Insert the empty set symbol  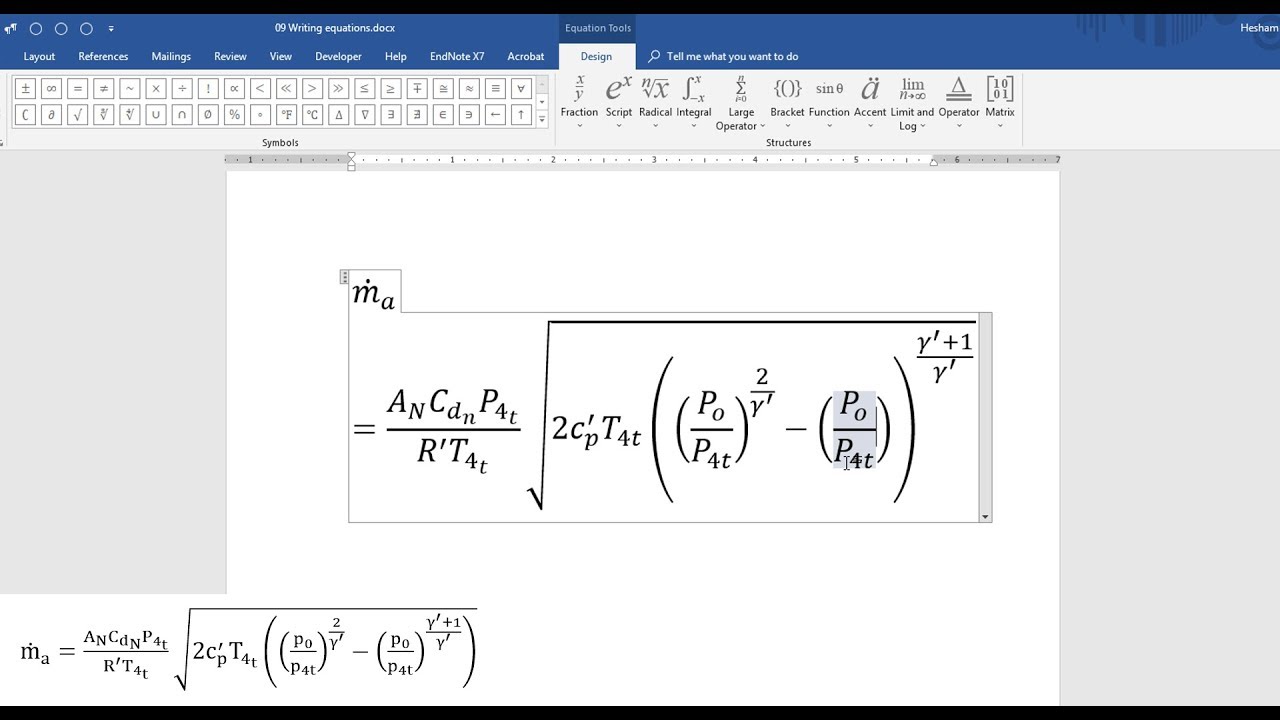207,114
